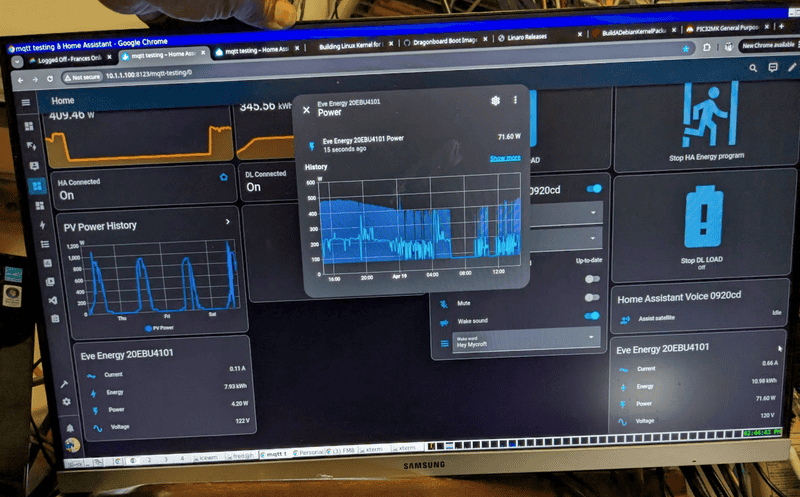Open new Chrome tab plus button
Screen dimensions: 800x497
[781, 26]
